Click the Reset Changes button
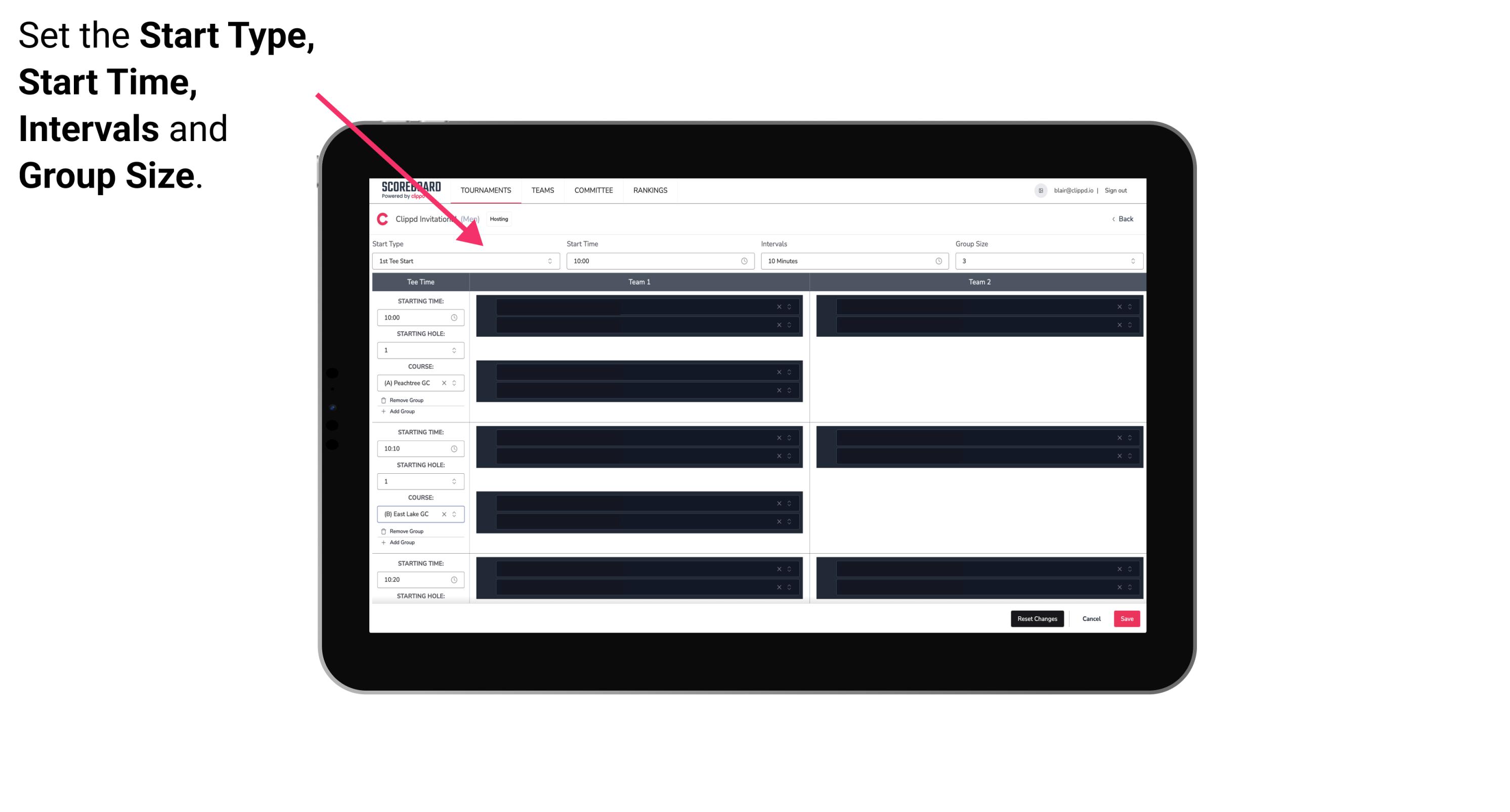 pos(1039,618)
